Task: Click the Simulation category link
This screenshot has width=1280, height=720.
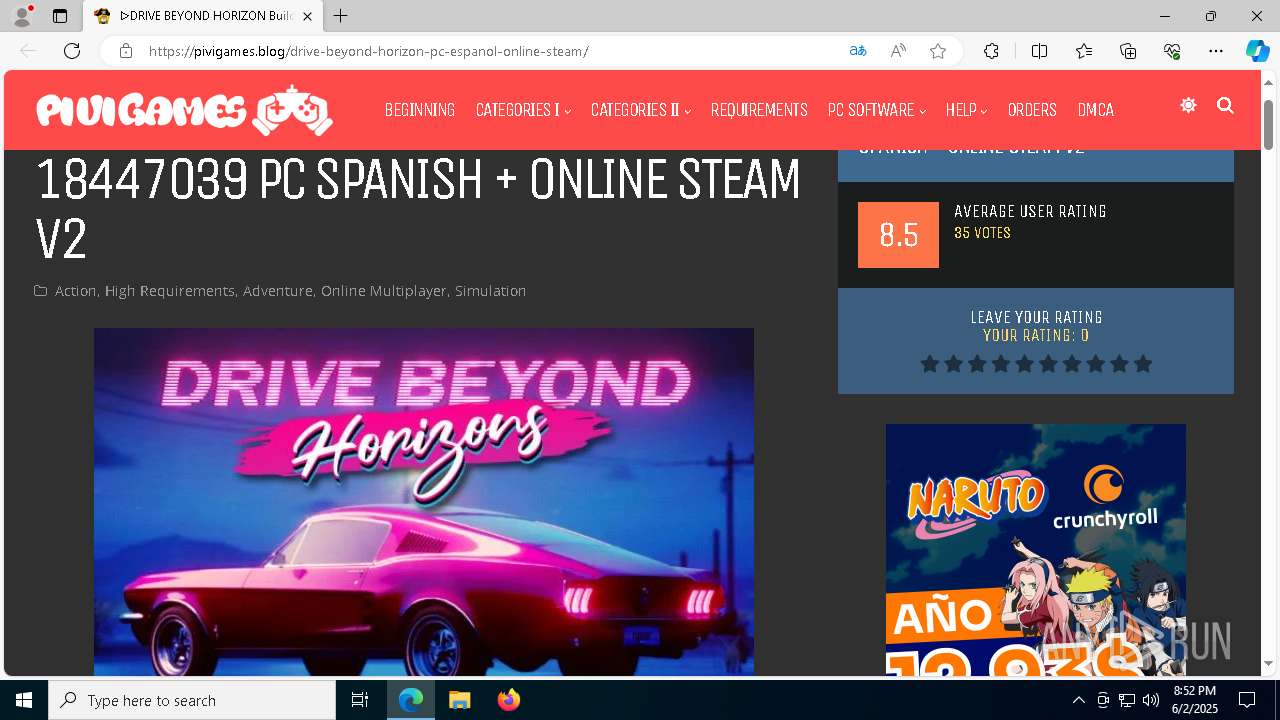Action: (490, 291)
